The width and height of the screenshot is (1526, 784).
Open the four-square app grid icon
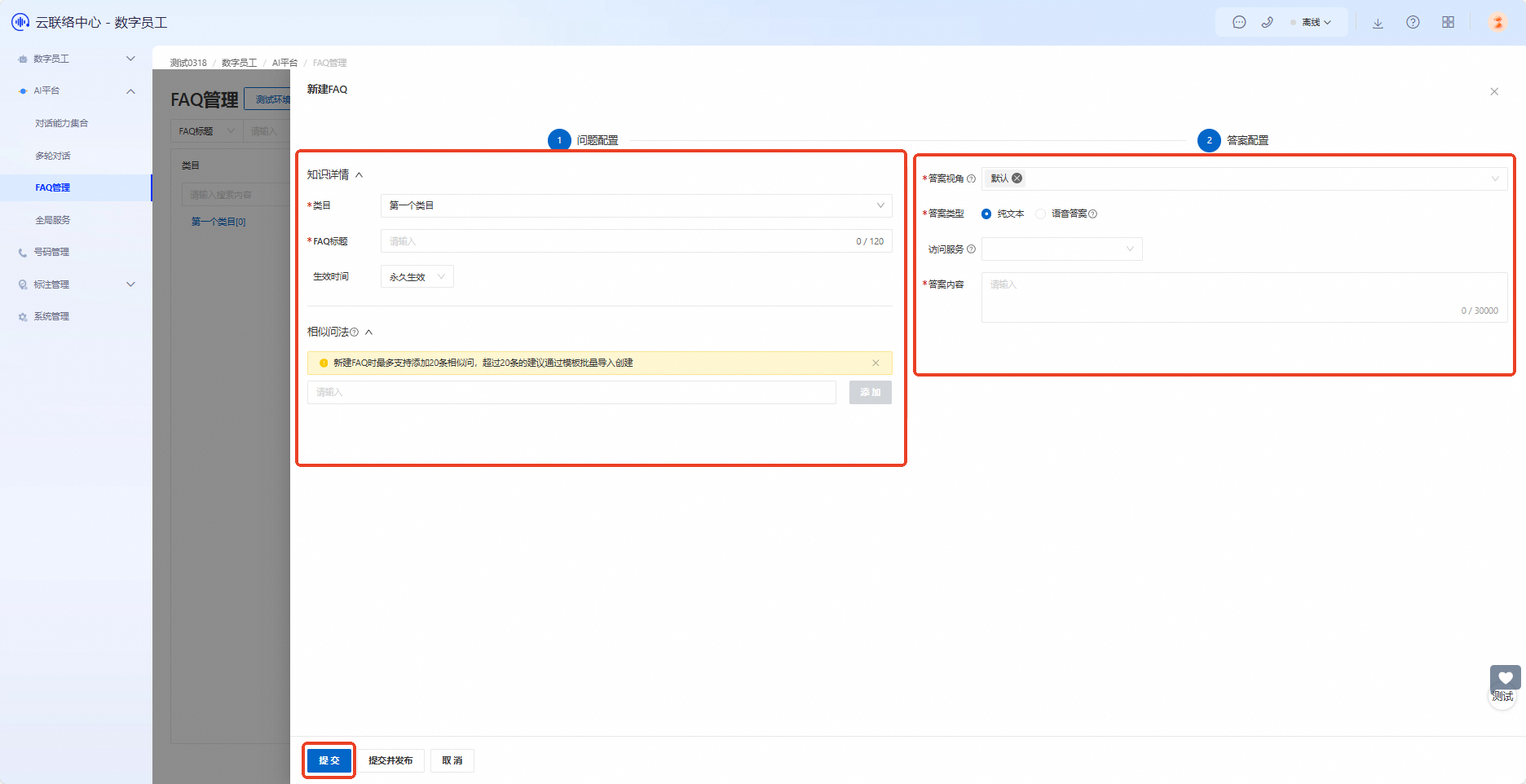point(1448,23)
